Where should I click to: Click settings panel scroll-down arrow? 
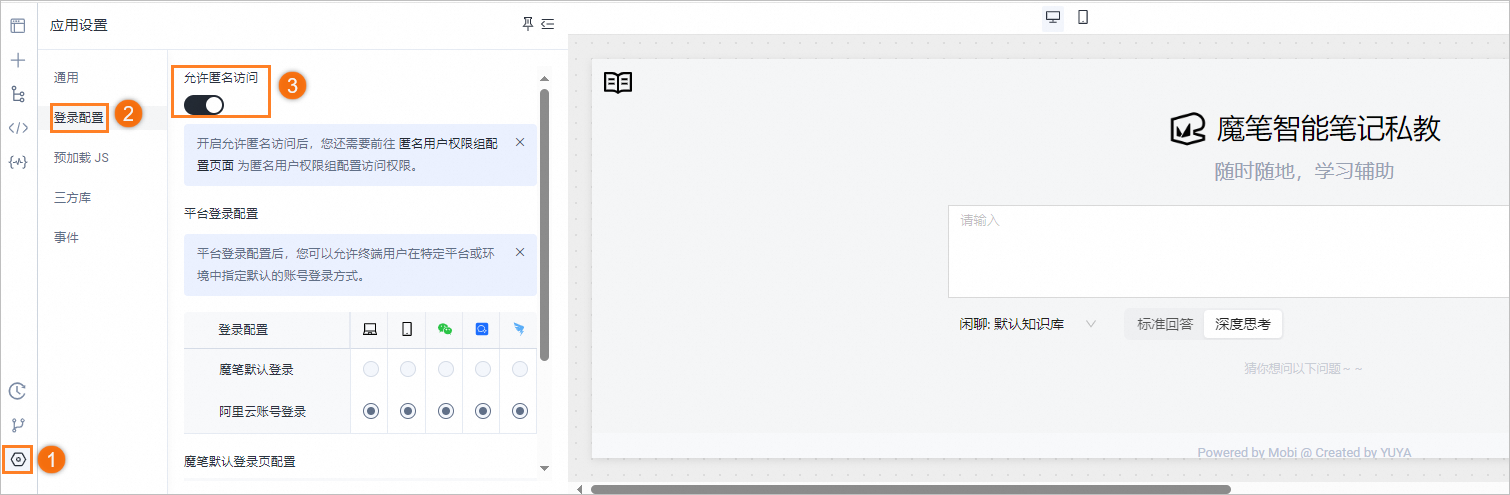[544, 467]
